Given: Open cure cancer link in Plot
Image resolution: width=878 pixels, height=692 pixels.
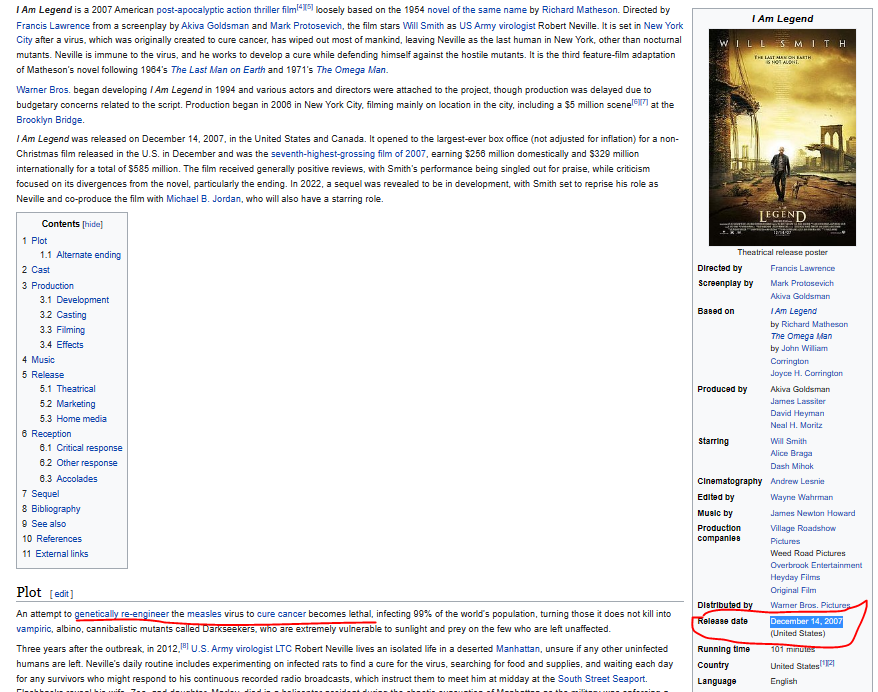Looking at the screenshot, I should pyautogui.click(x=281, y=614).
